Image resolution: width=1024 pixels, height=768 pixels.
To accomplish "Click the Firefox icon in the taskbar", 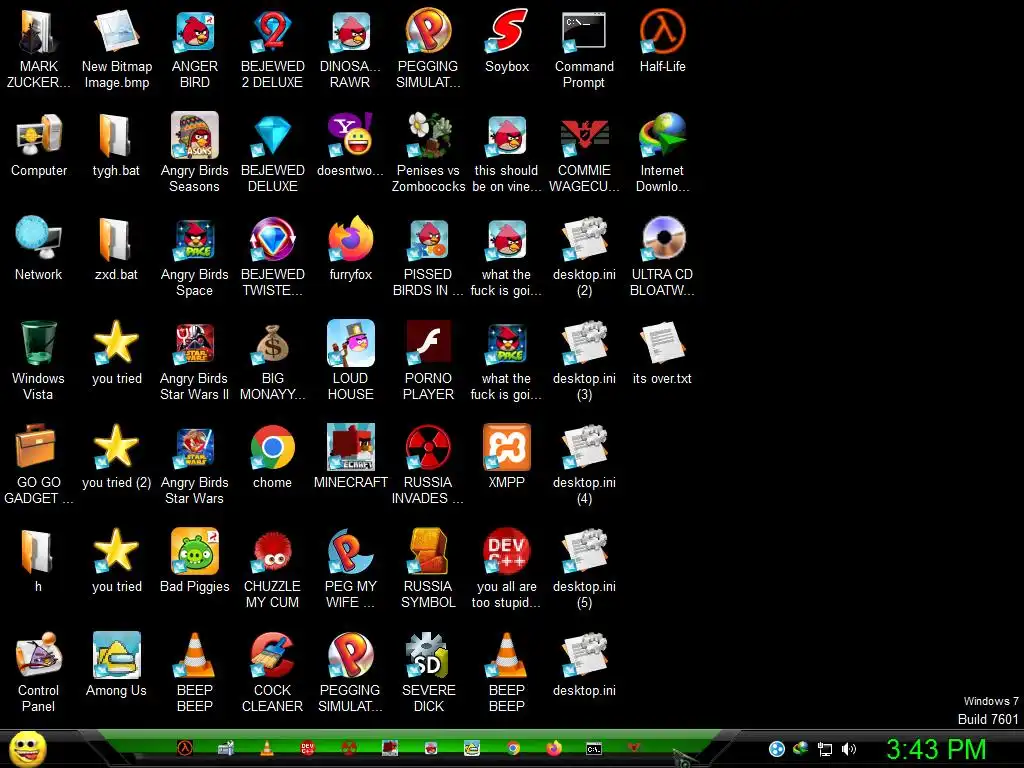I will (554, 748).
